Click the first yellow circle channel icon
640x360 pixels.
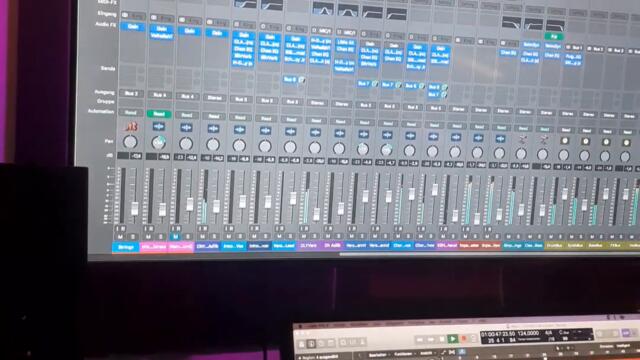[x=564, y=141]
